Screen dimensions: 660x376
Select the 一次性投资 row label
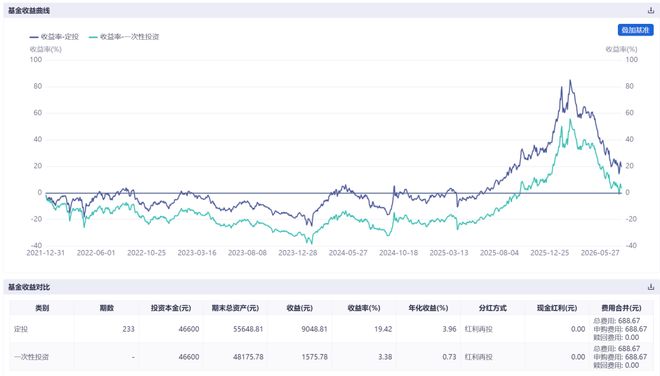tap(31, 357)
